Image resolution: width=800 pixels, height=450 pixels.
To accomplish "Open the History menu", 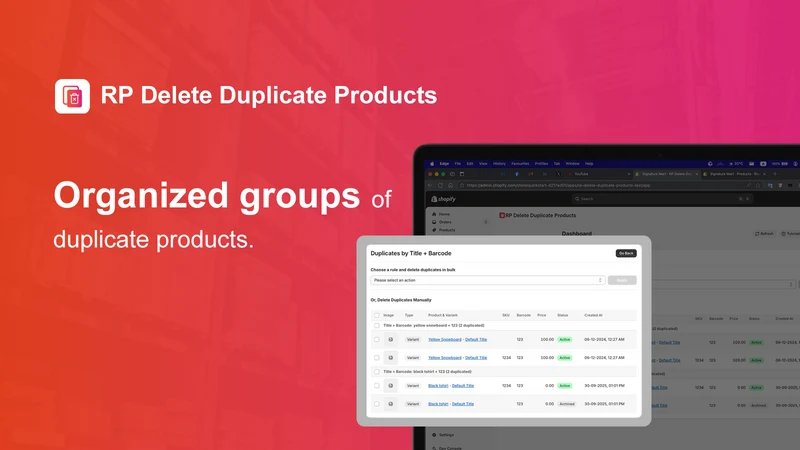I will point(499,164).
